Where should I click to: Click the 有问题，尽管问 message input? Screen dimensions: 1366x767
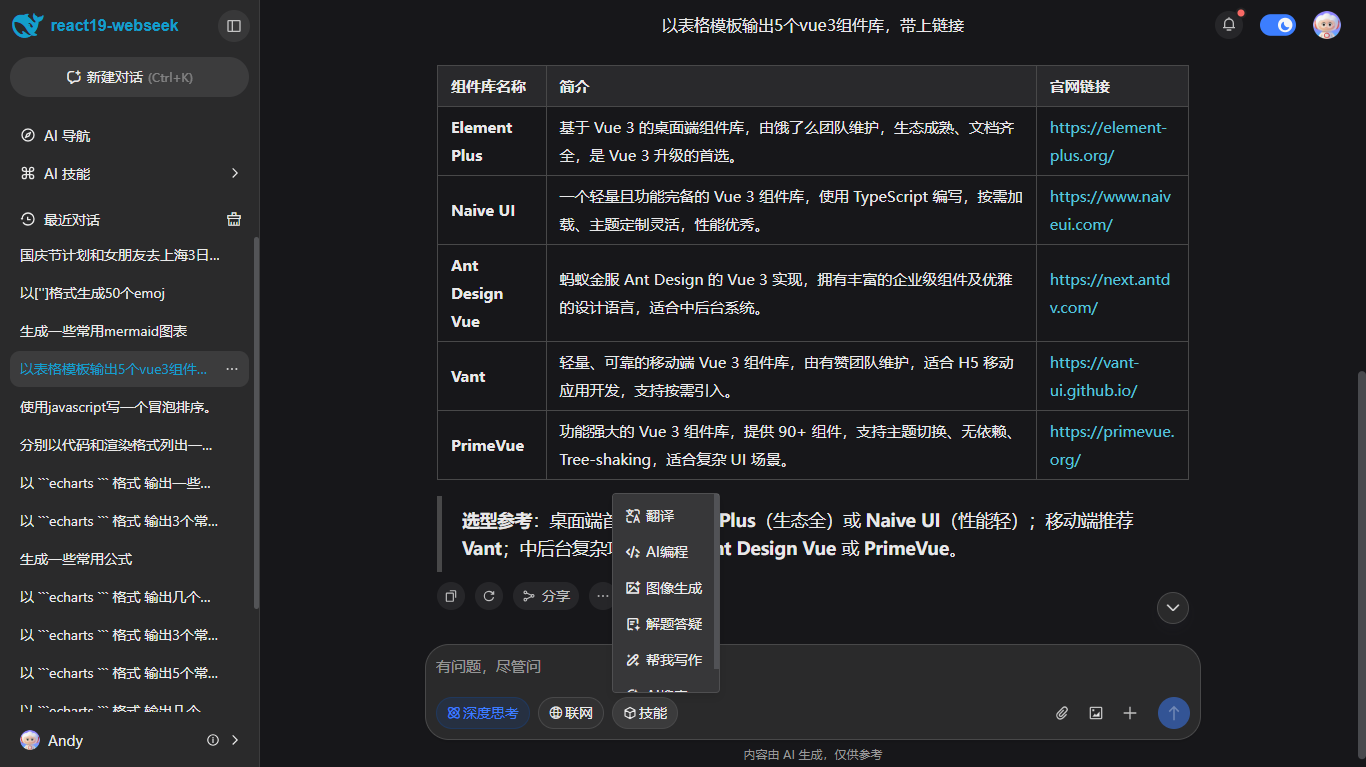pyautogui.click(x=812, y=666)
